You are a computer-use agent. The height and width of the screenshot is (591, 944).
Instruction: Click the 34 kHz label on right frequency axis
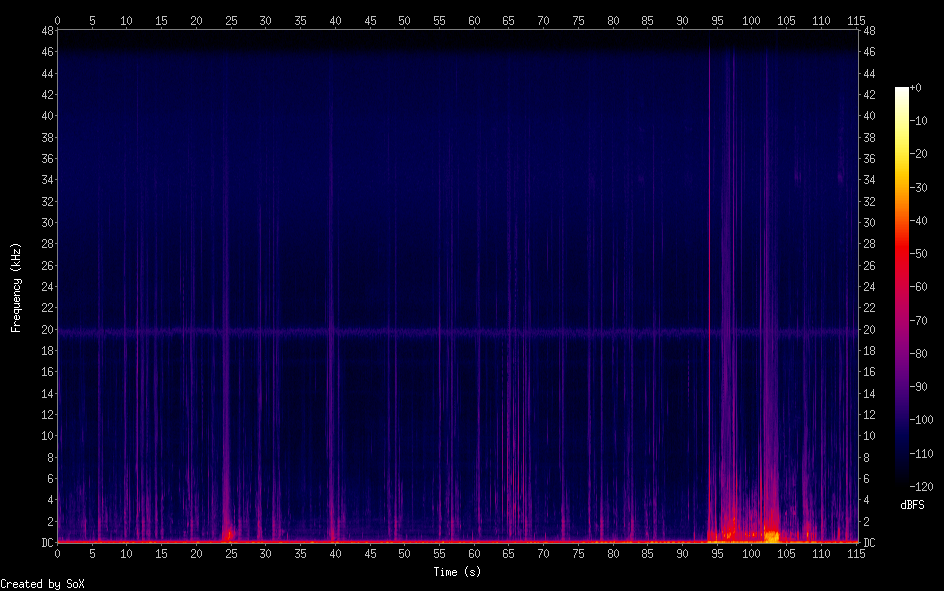pyautogui.click(x=869, y=180)
